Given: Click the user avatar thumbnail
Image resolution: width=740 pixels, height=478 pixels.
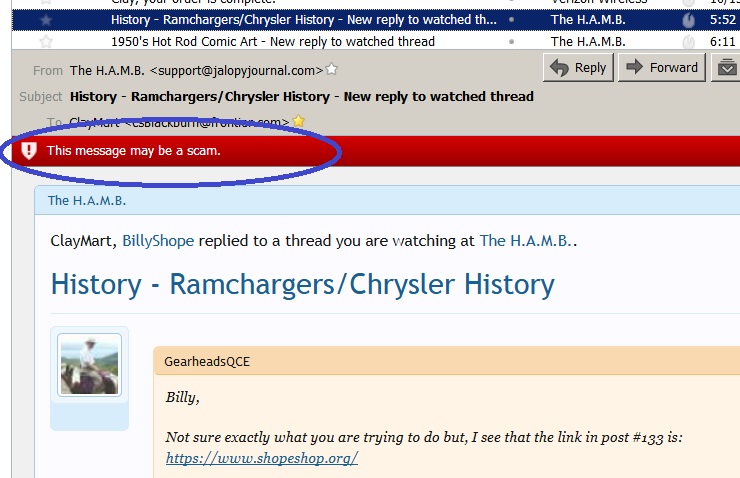Looking at the screenshot, I should [89, 365].
